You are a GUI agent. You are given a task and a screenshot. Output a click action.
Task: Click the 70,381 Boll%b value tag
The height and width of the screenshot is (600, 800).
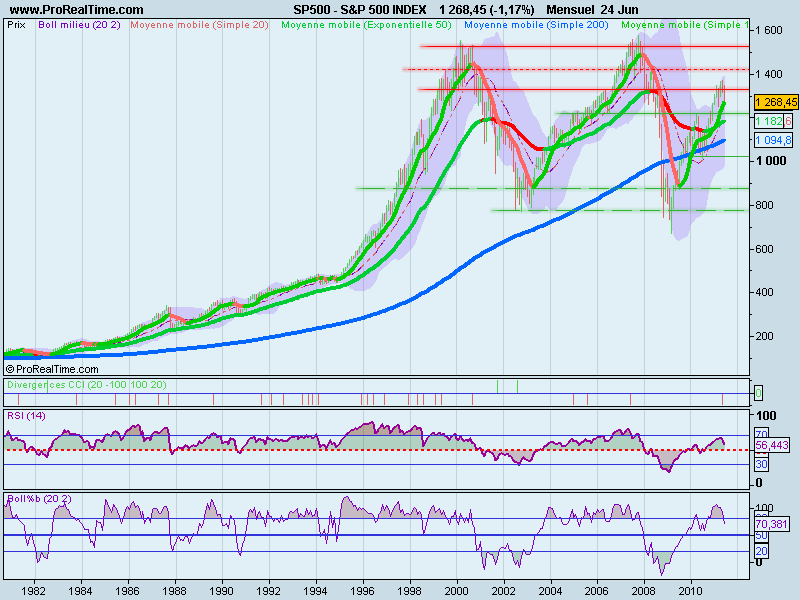click(x=772, y=524)
